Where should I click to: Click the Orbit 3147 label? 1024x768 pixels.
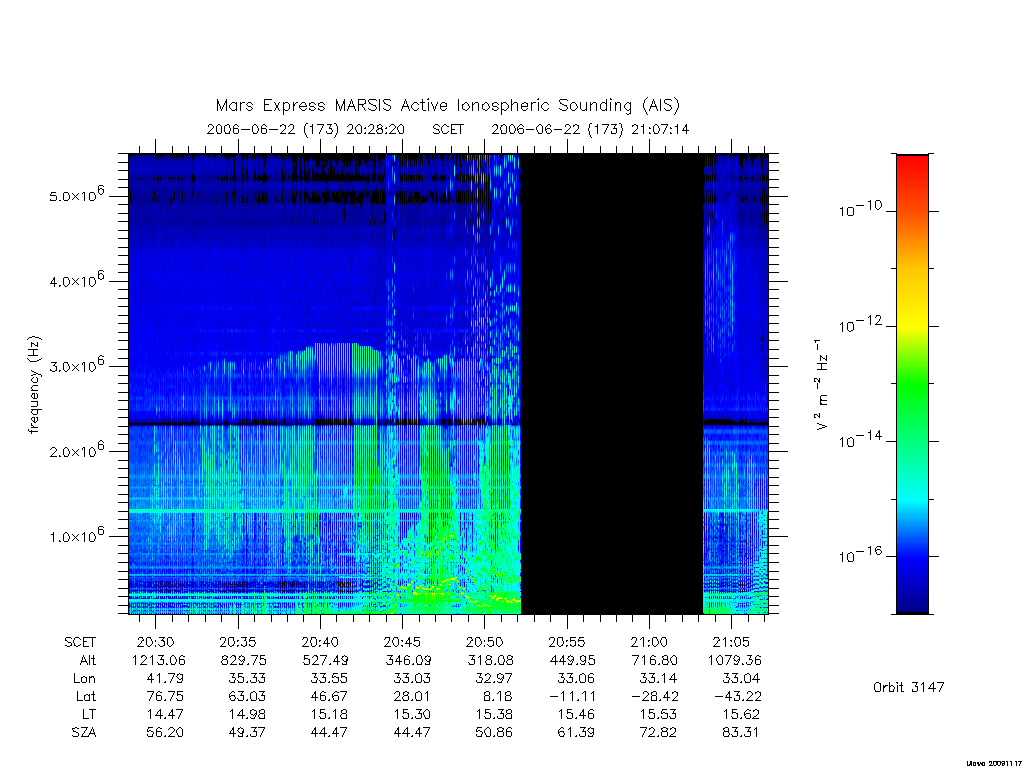tap(908, 687)
